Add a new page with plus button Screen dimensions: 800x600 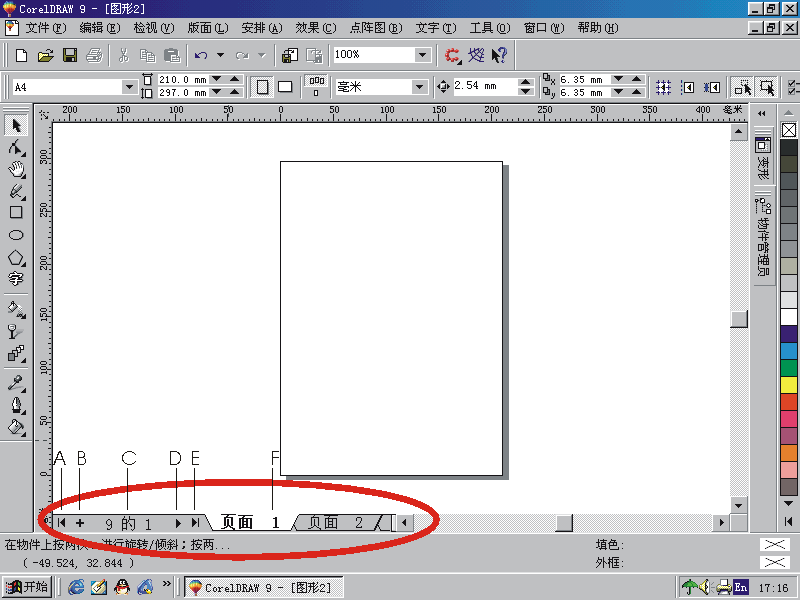click(x=80, y=522)
